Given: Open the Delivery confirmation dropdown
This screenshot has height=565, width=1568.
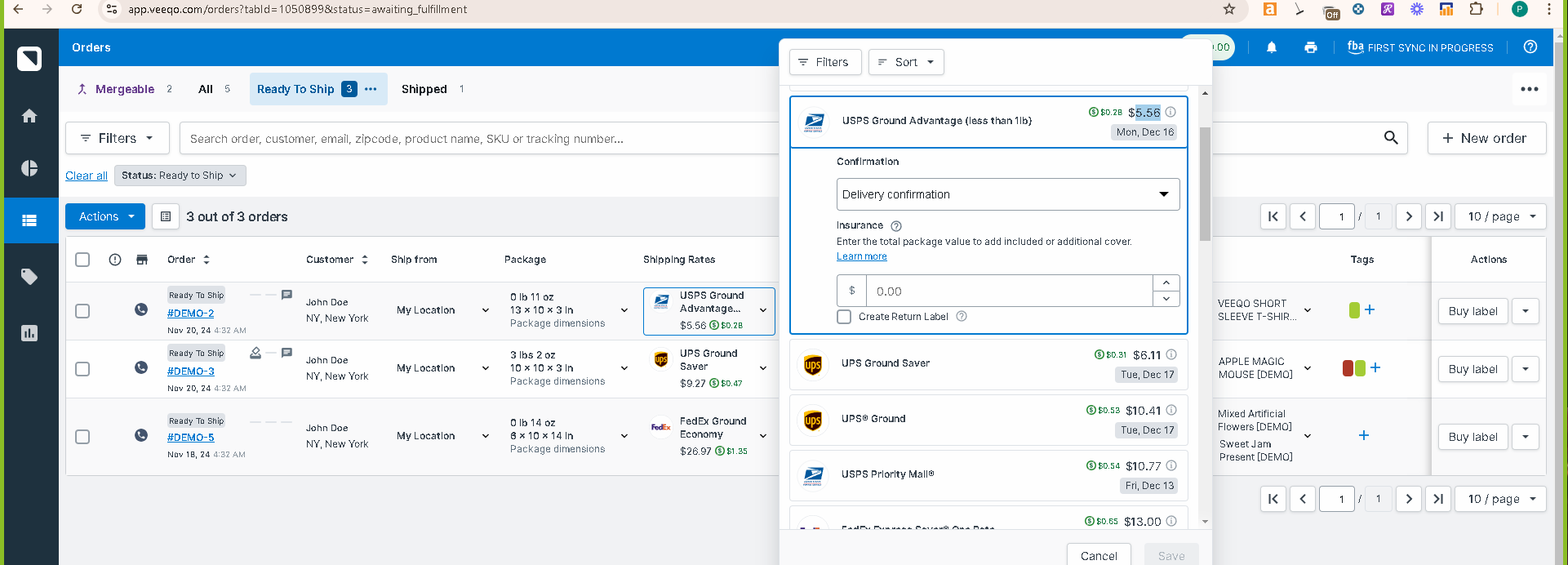Looking at the screenshot, I should tap(1008, 194).
